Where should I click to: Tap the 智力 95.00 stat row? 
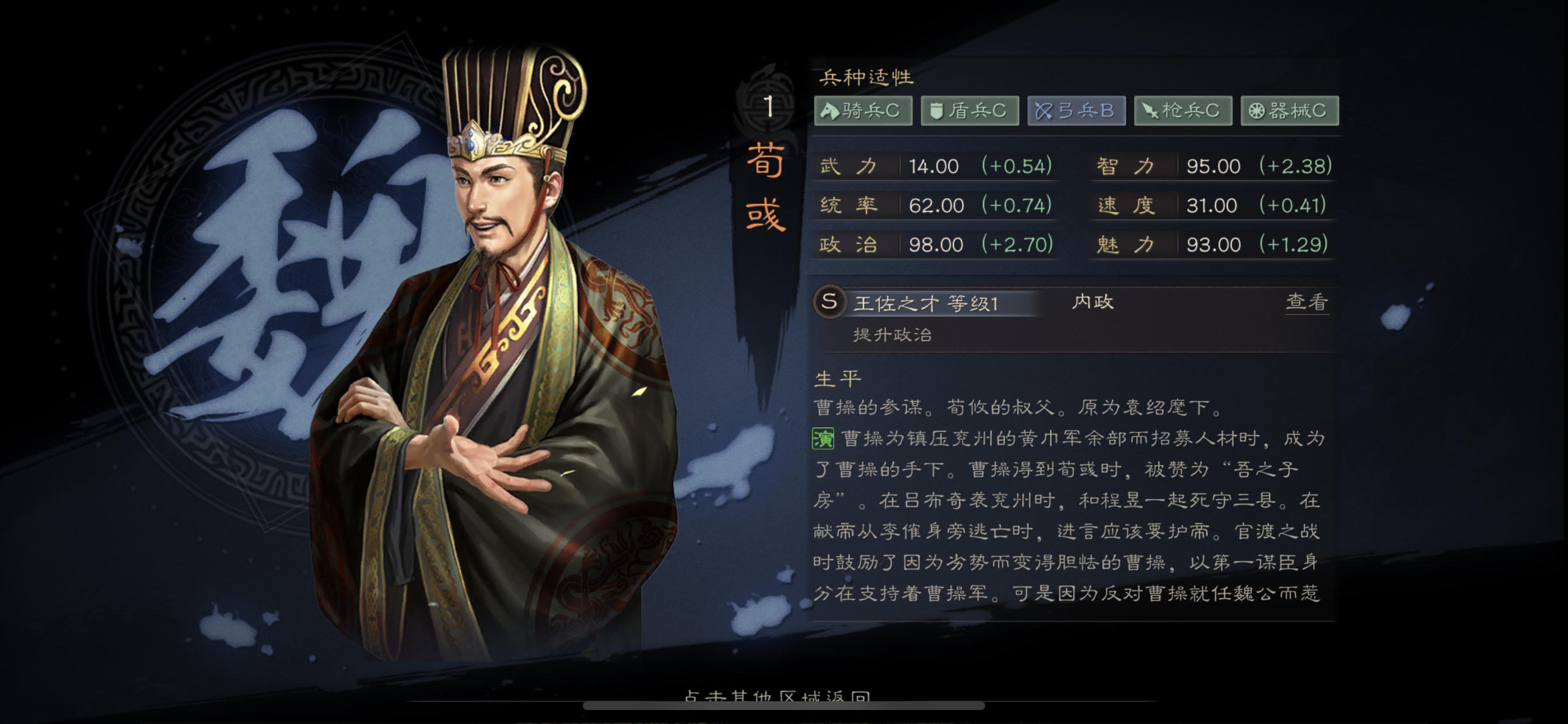pyautogui.click(x=1213, y=166)
